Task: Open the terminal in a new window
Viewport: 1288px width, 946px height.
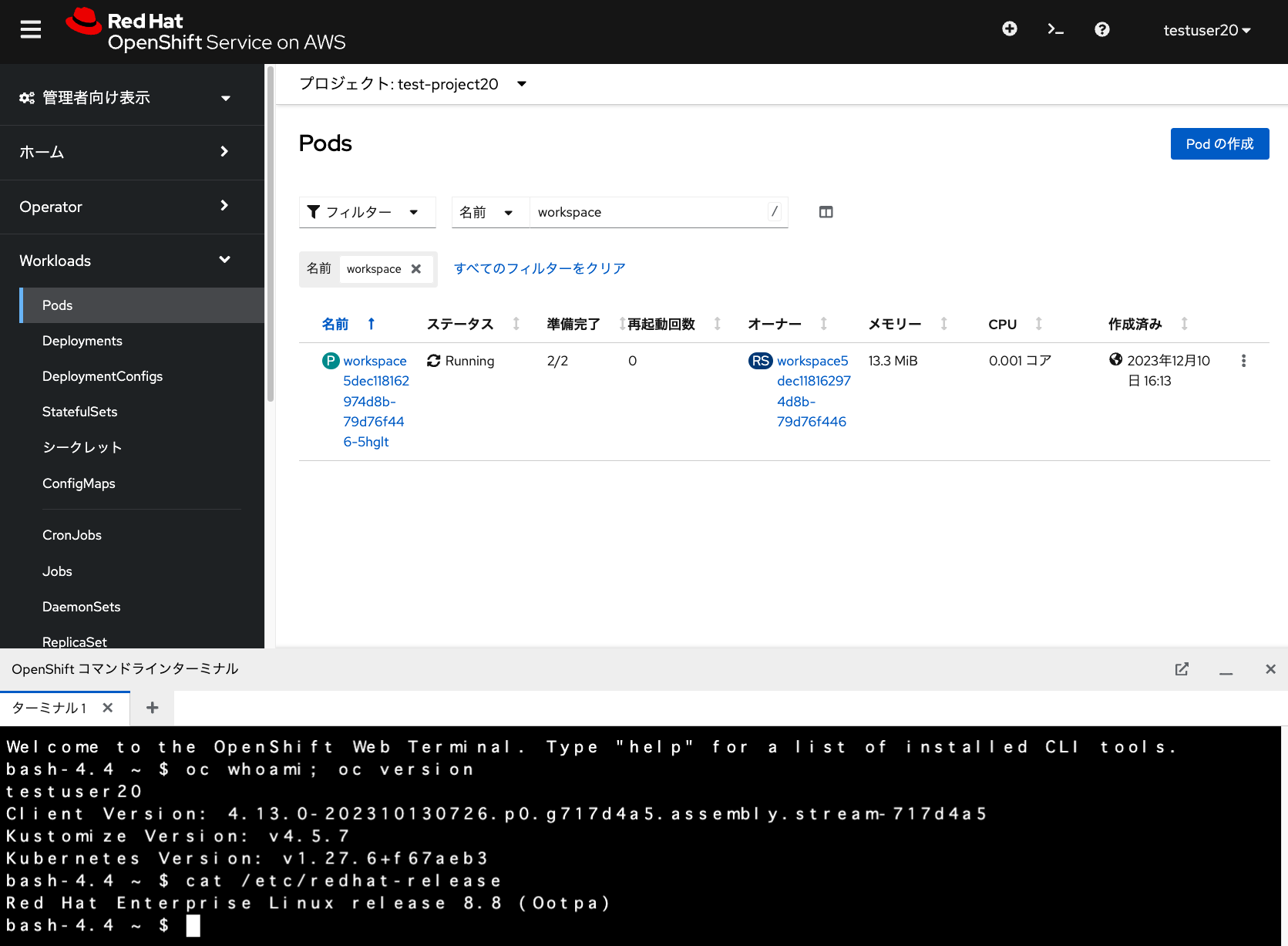Action: click(1182, 669)
